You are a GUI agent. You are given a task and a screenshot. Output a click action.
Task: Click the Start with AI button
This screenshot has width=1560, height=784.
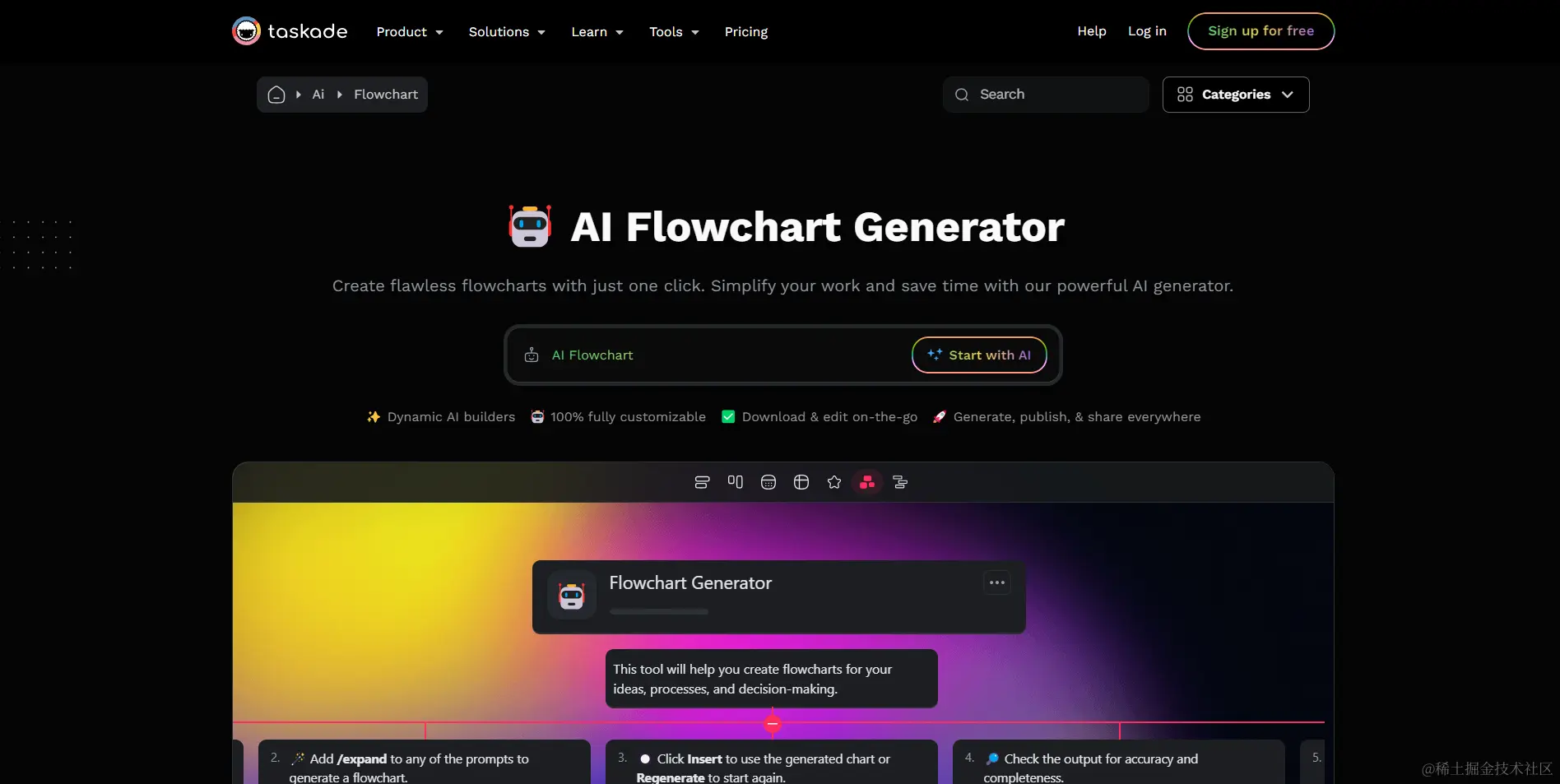coord(979,355)
